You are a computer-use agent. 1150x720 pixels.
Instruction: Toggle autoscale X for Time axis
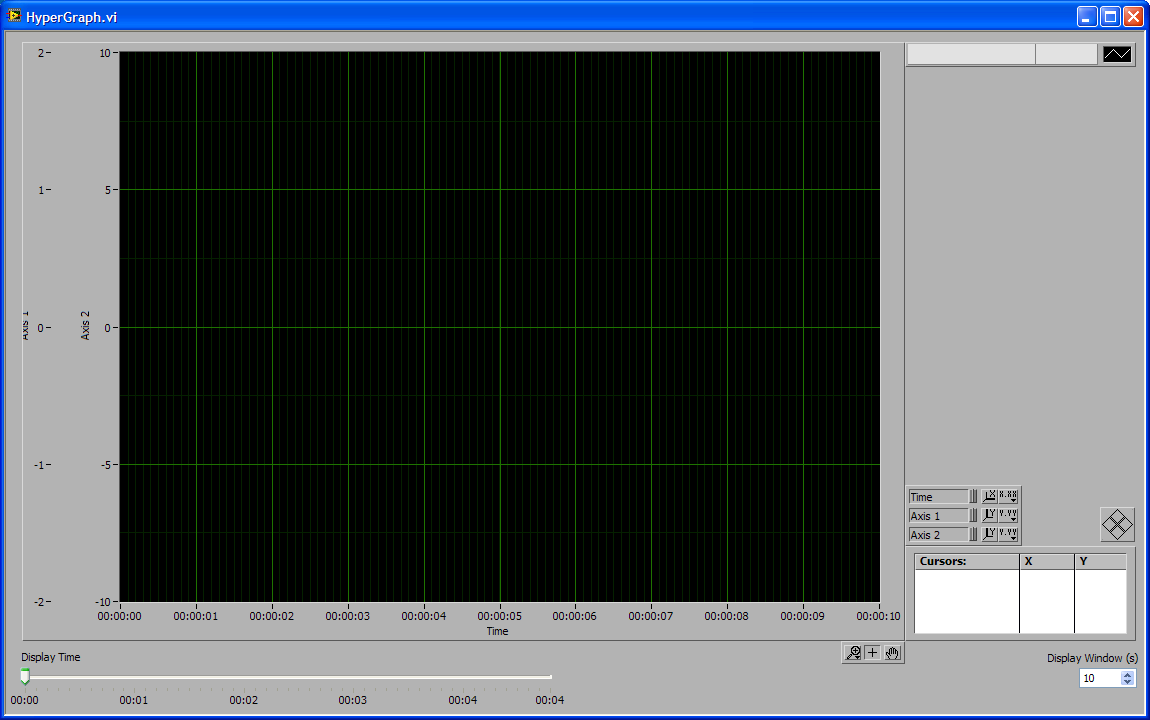click(x=989, y=496)
